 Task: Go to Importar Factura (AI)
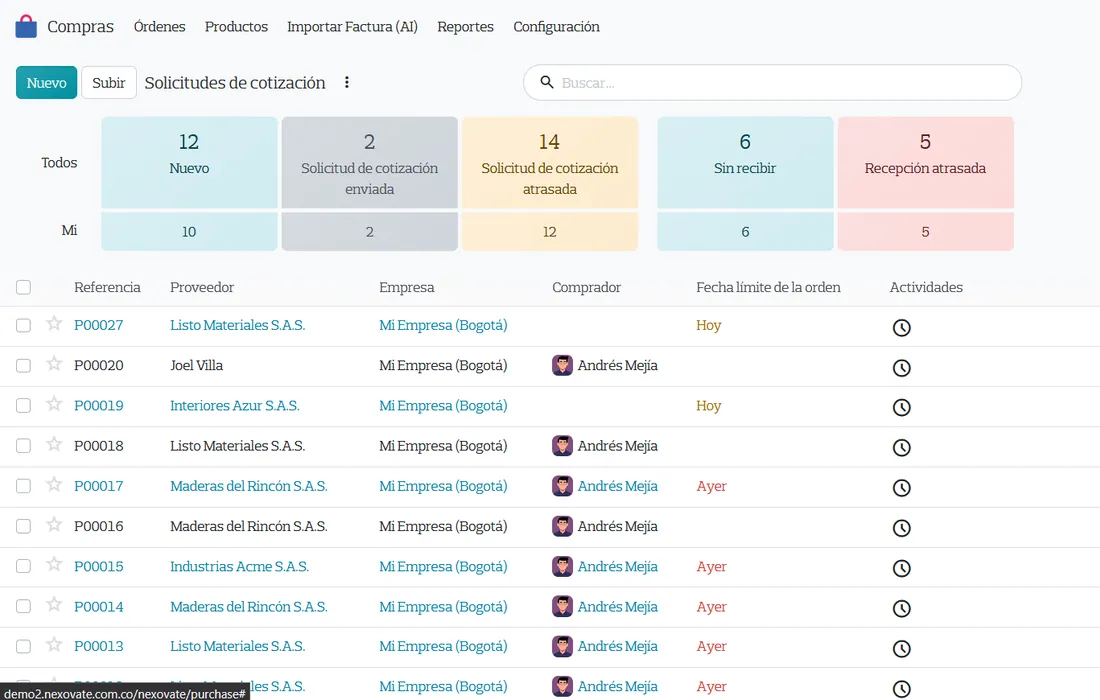352,27
